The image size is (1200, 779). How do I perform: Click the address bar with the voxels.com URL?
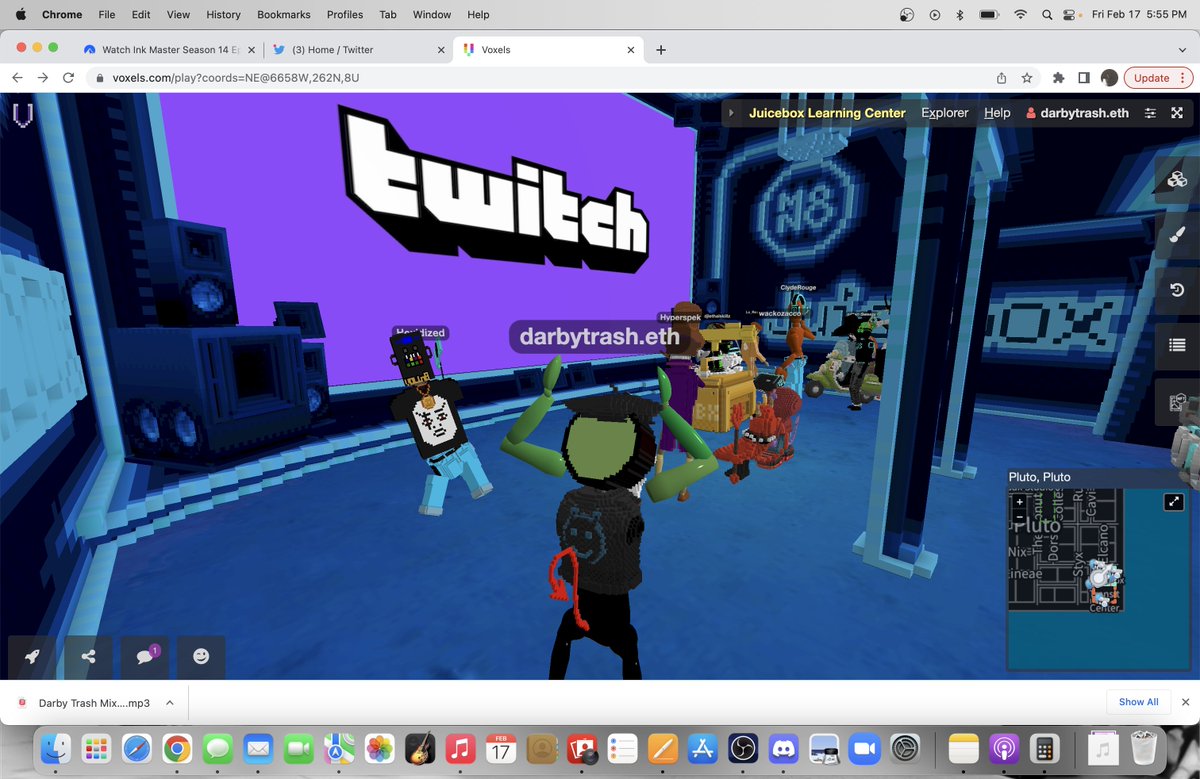tap(540, 78)
